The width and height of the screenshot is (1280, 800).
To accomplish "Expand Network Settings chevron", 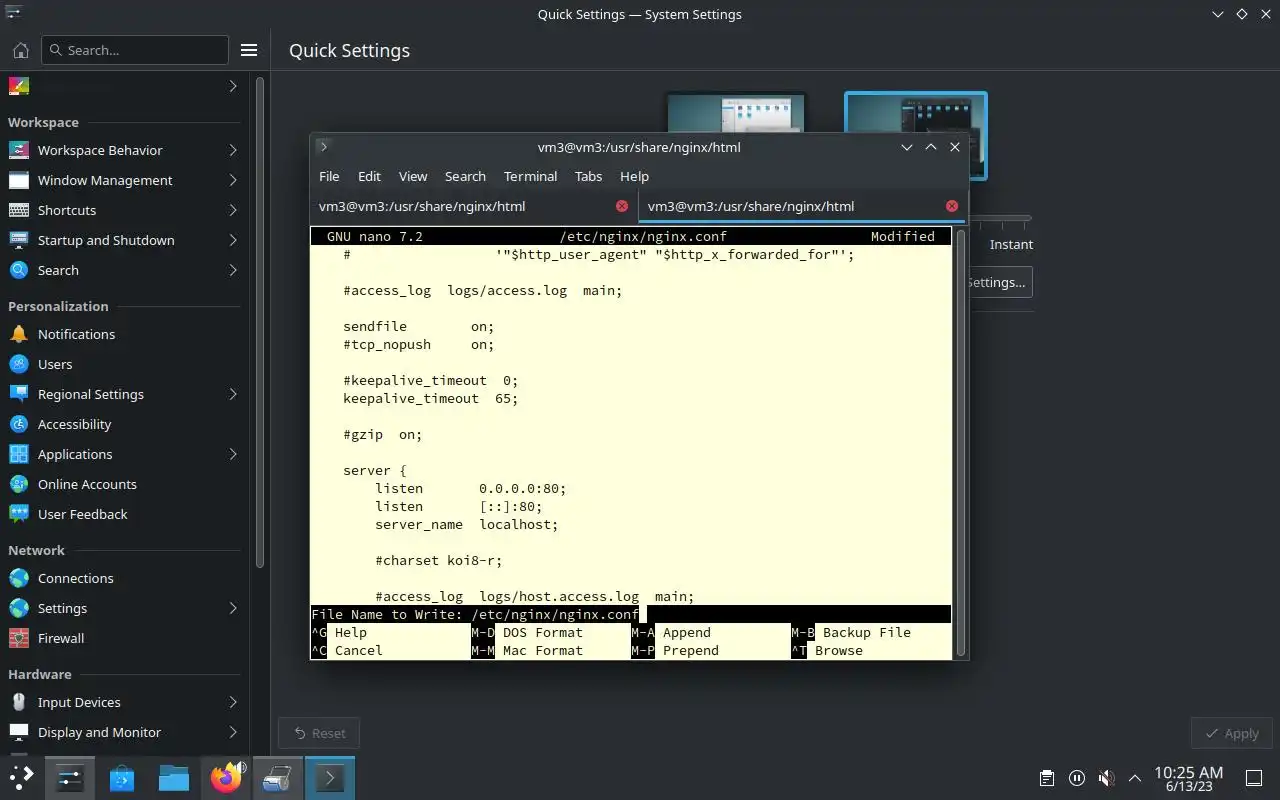I will [x=233, y=608].
